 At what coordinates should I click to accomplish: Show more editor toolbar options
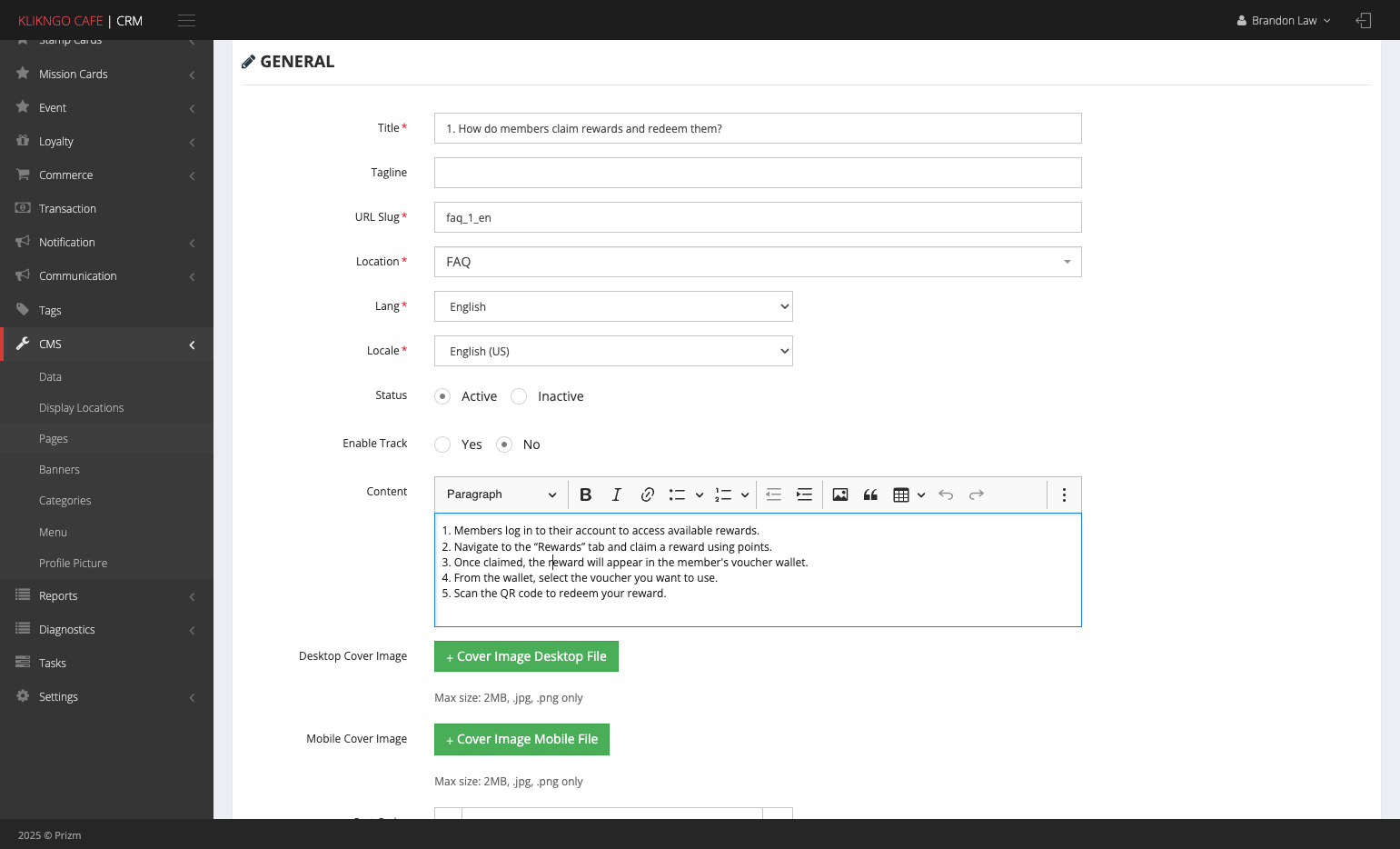1064,494
